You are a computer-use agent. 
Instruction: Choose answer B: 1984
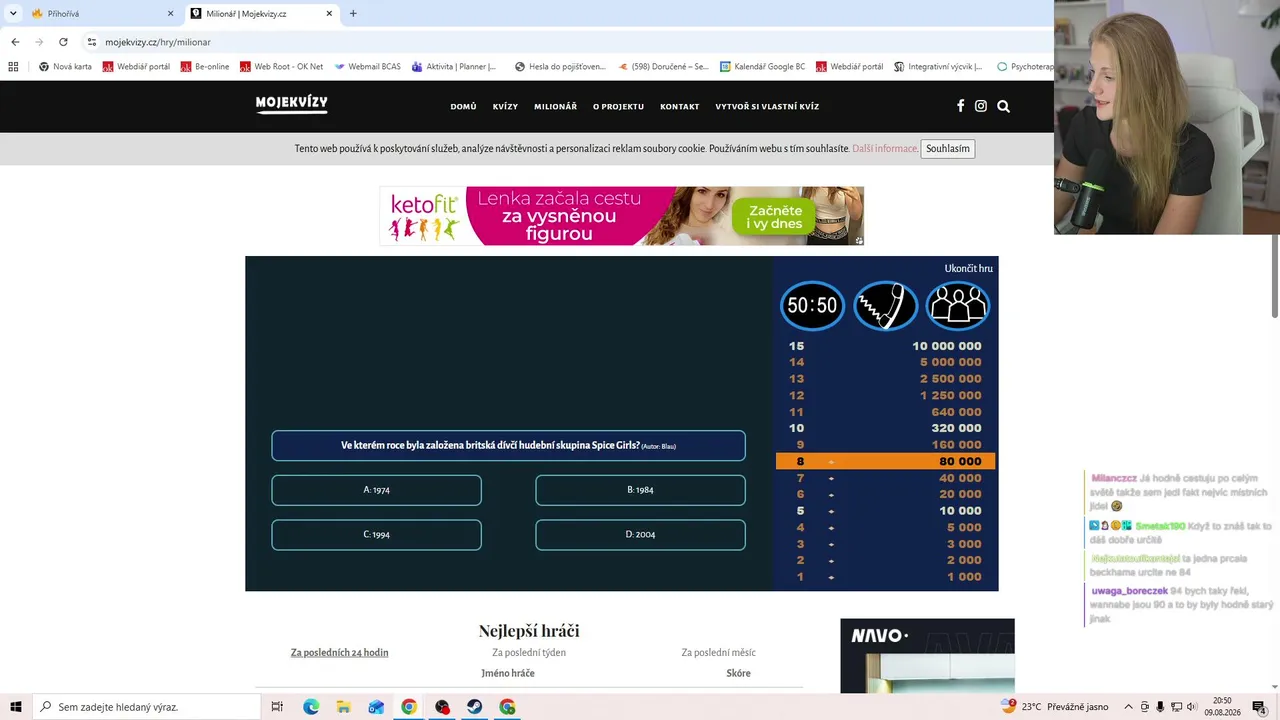[x=640, y=490]
